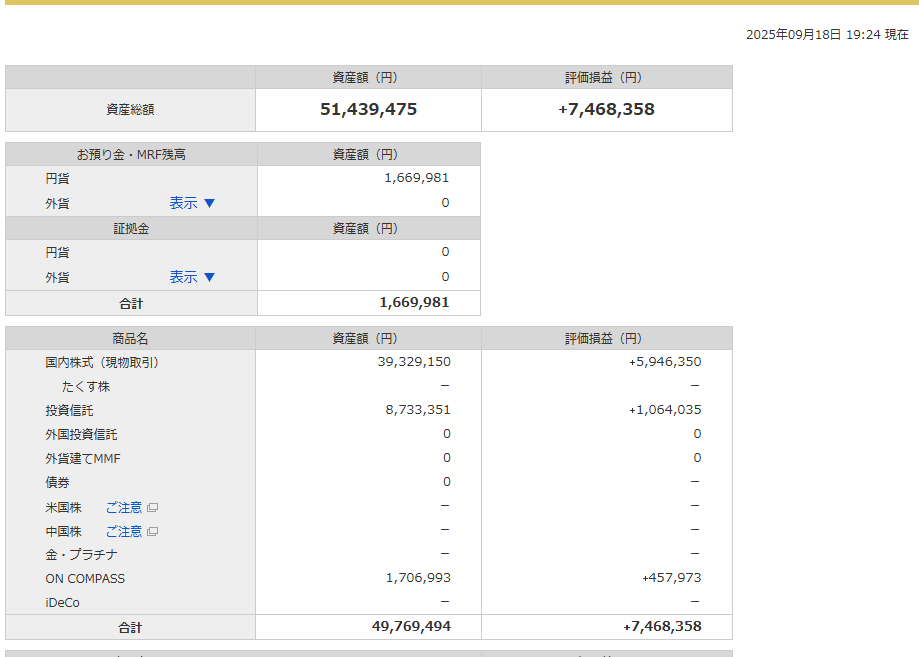Select 金・プラチナ row label
This screenshot has width=919, height=657.
81,554
